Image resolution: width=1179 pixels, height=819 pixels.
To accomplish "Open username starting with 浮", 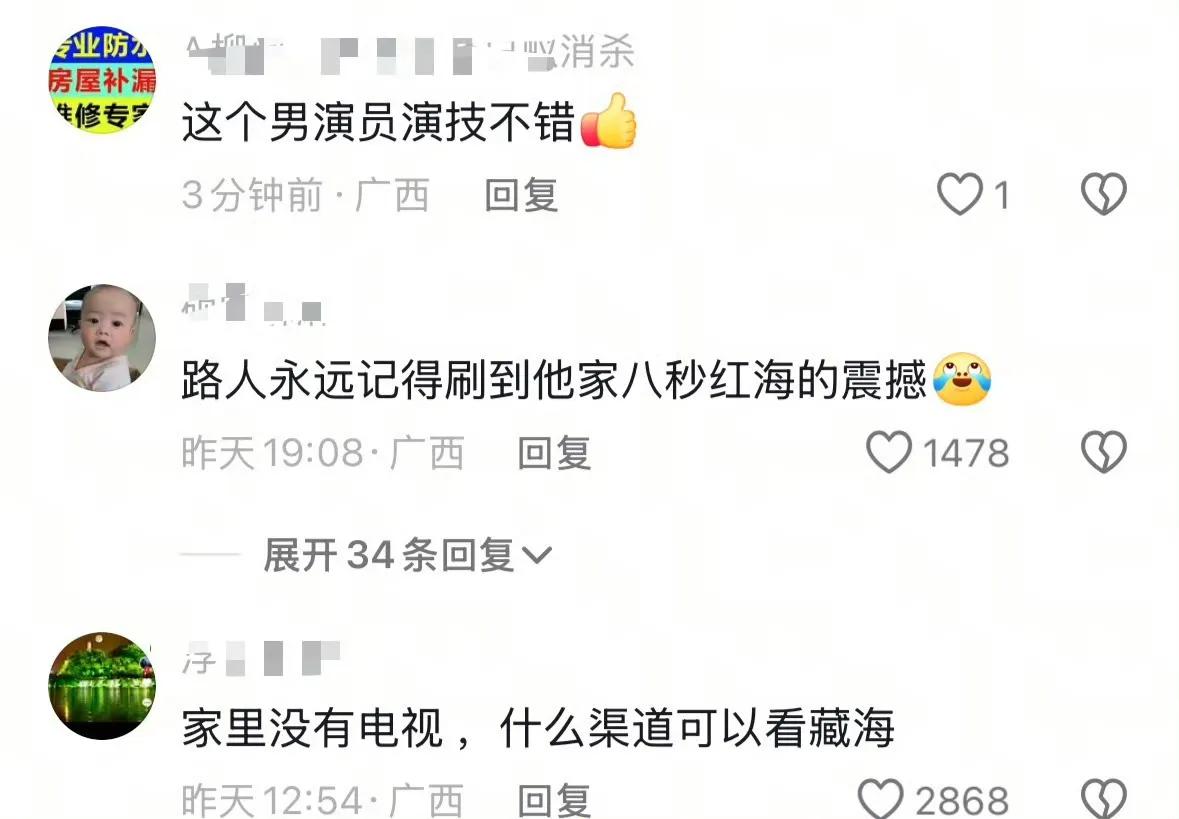I will tap(261, 658).
